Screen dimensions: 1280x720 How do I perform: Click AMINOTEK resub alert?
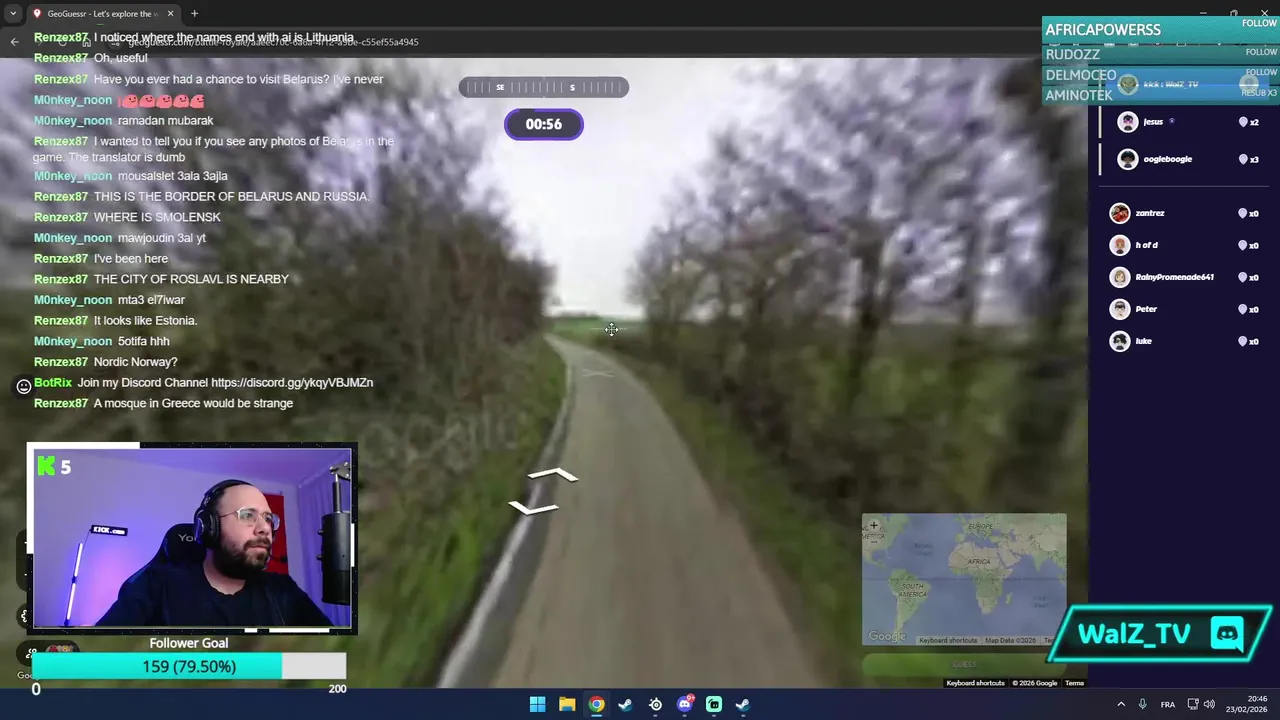(x=1161, y=95)
